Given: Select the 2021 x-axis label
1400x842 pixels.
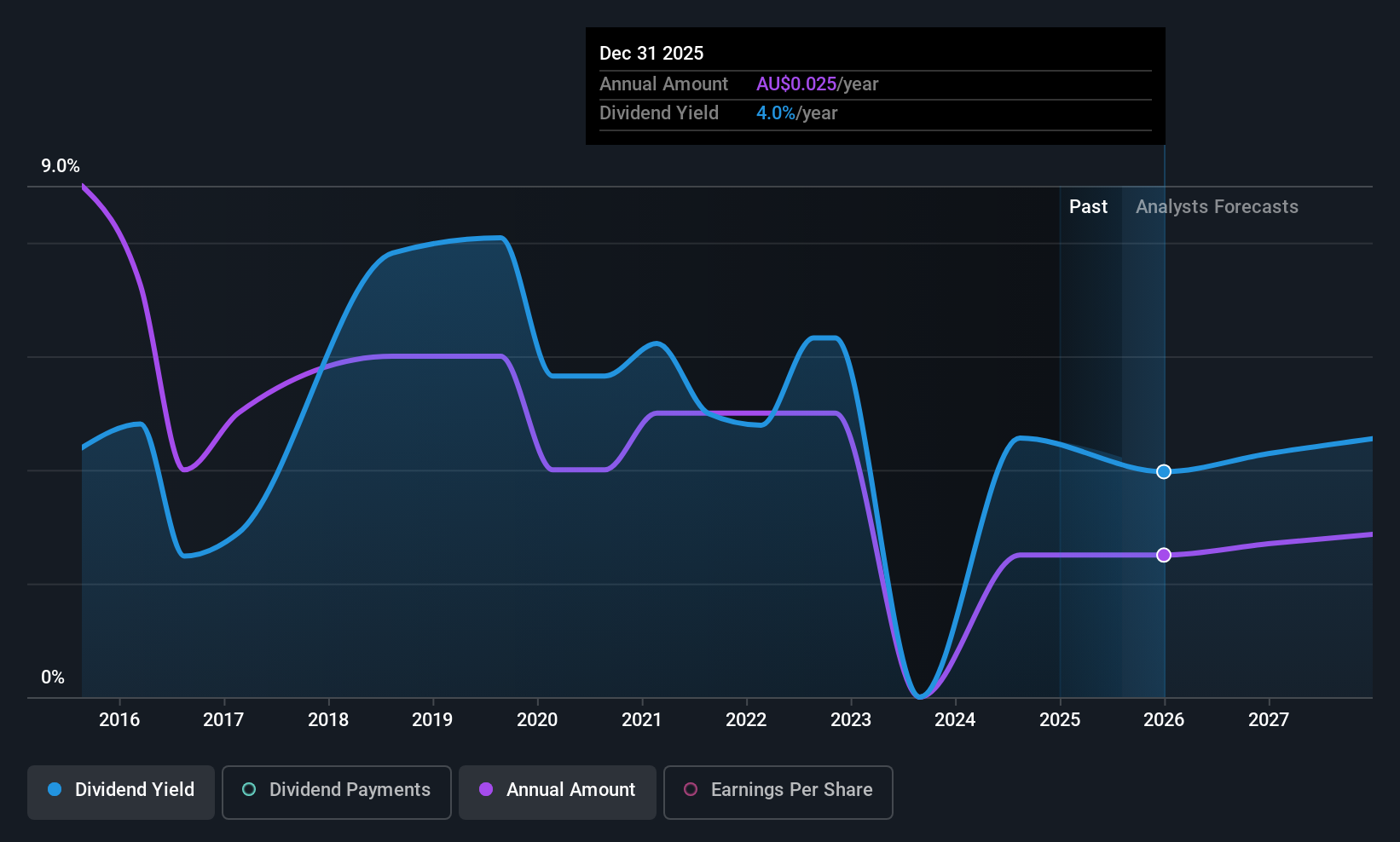Looking at the screenshot, I should pos(642,719).
